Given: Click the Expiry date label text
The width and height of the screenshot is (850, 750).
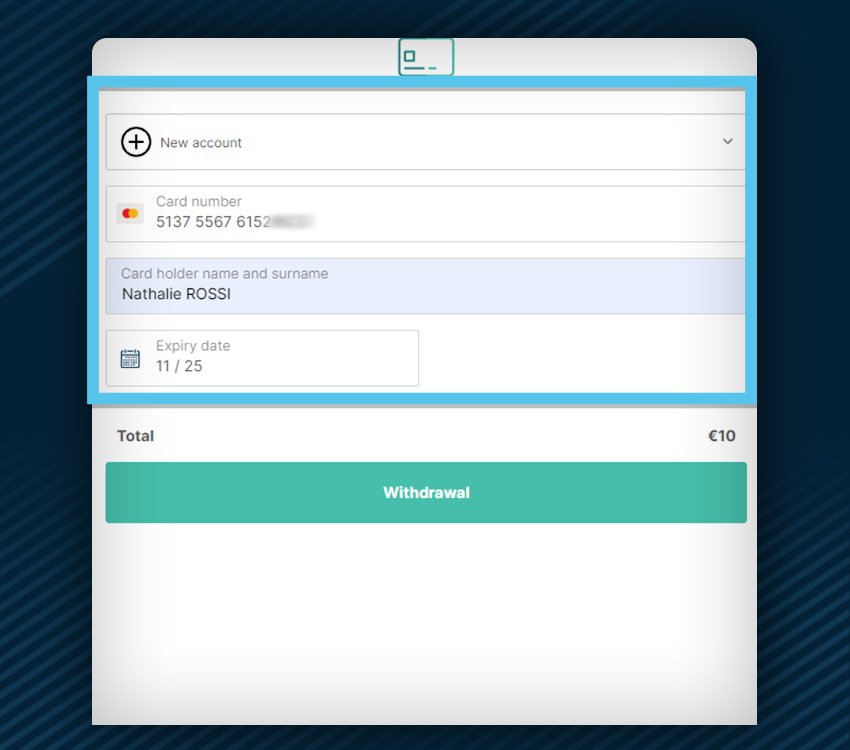Looking at the screenshot, I should tap(193, 346).
